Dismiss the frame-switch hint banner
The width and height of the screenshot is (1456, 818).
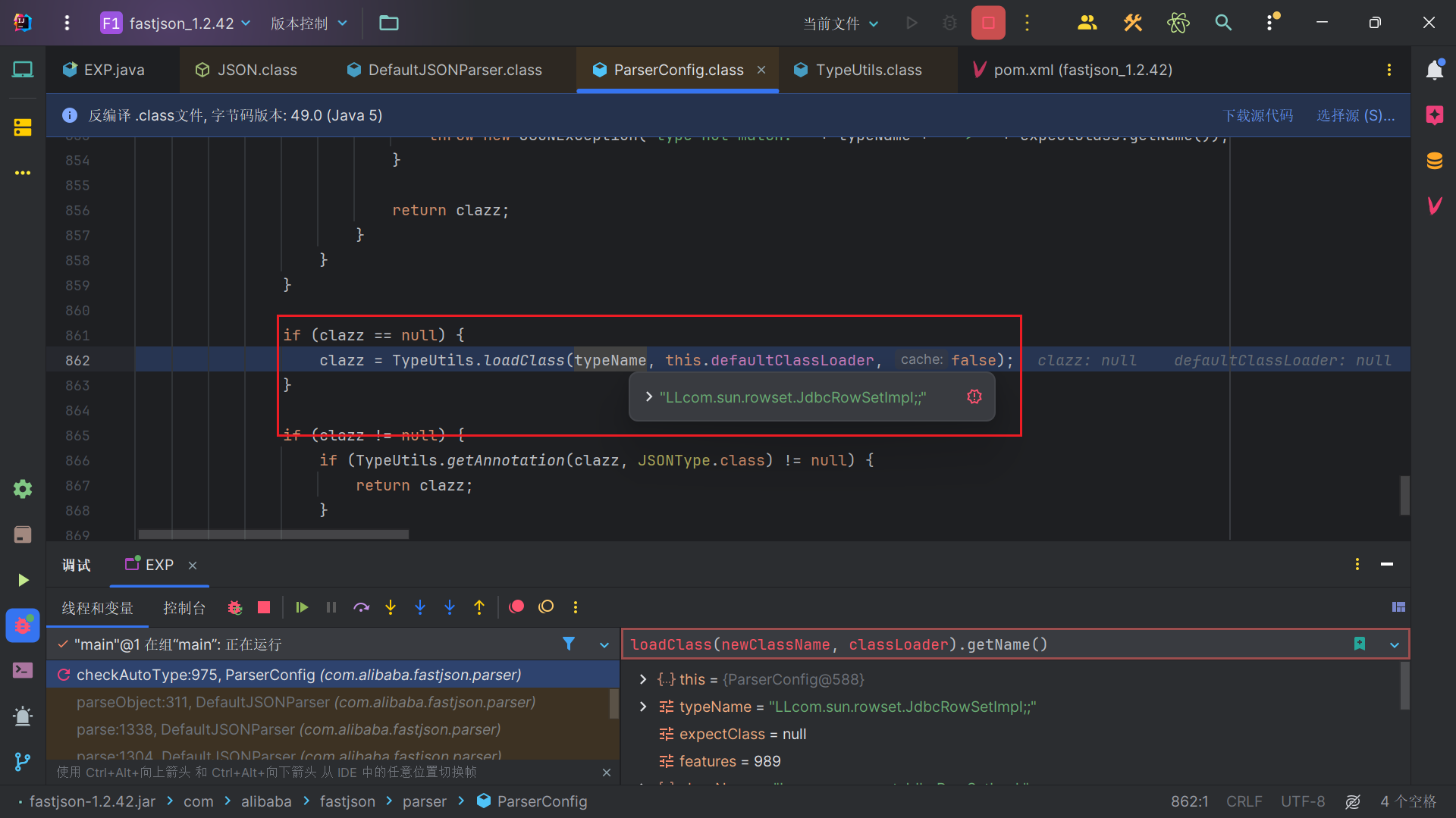(x=606, y=772)
